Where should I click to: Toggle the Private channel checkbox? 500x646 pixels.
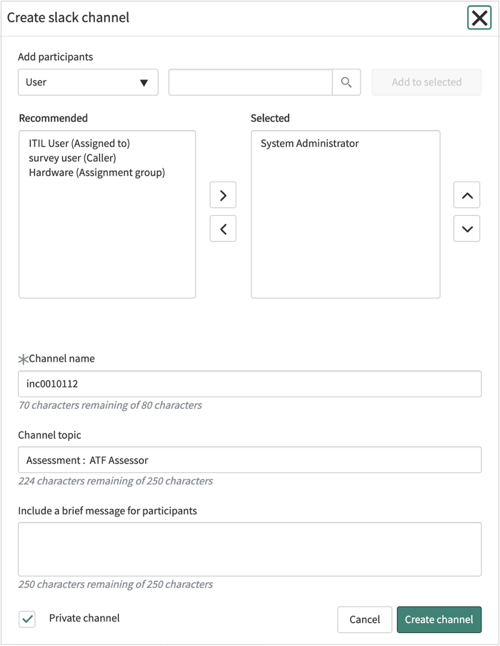[x=27, y=619]
